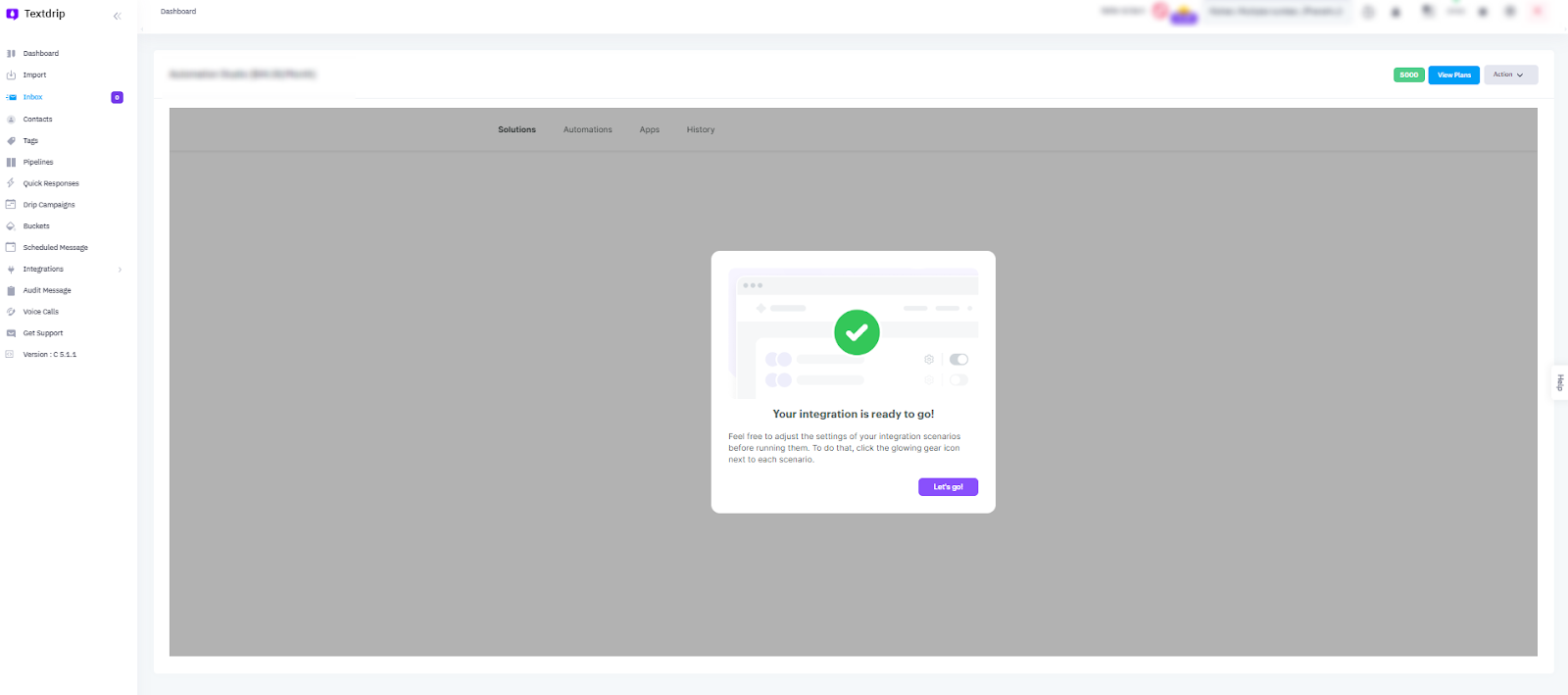Open Drip Campaigns icon
Image resolution: width=1568 pixels, height=695 pixels.
11,205
